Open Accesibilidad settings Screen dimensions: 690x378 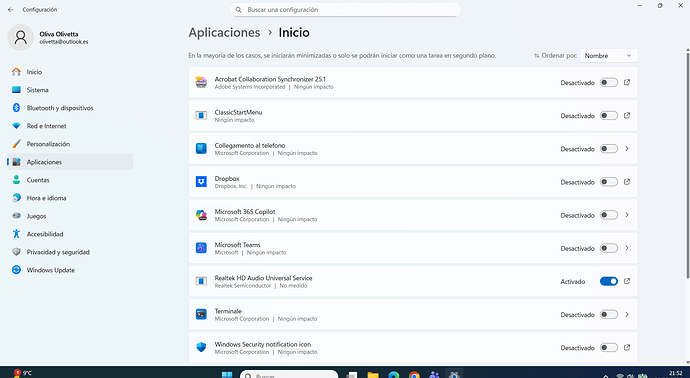[x=70, y=234]
